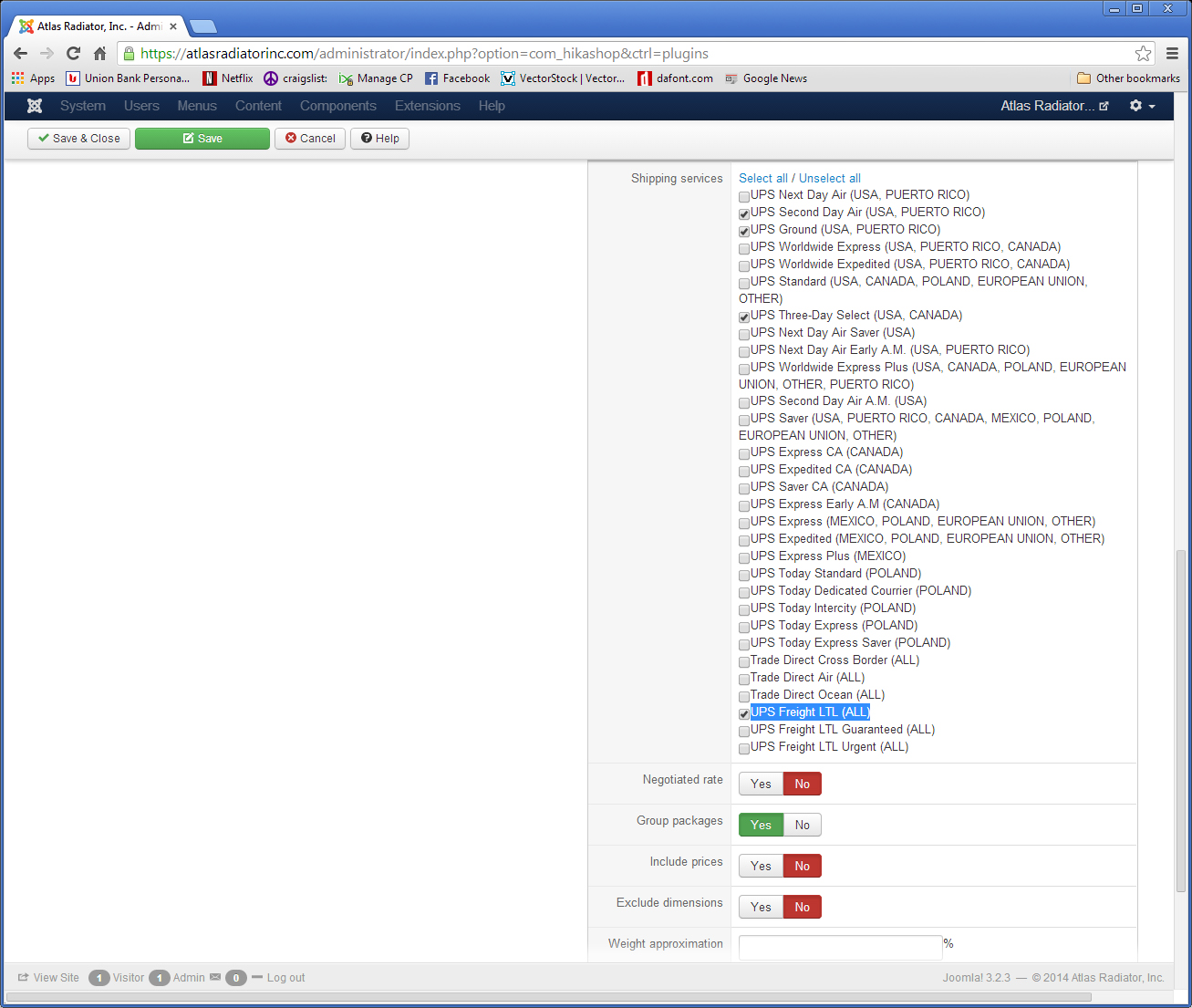
Task: Click the browser back arrow
Action: [20, 54]
